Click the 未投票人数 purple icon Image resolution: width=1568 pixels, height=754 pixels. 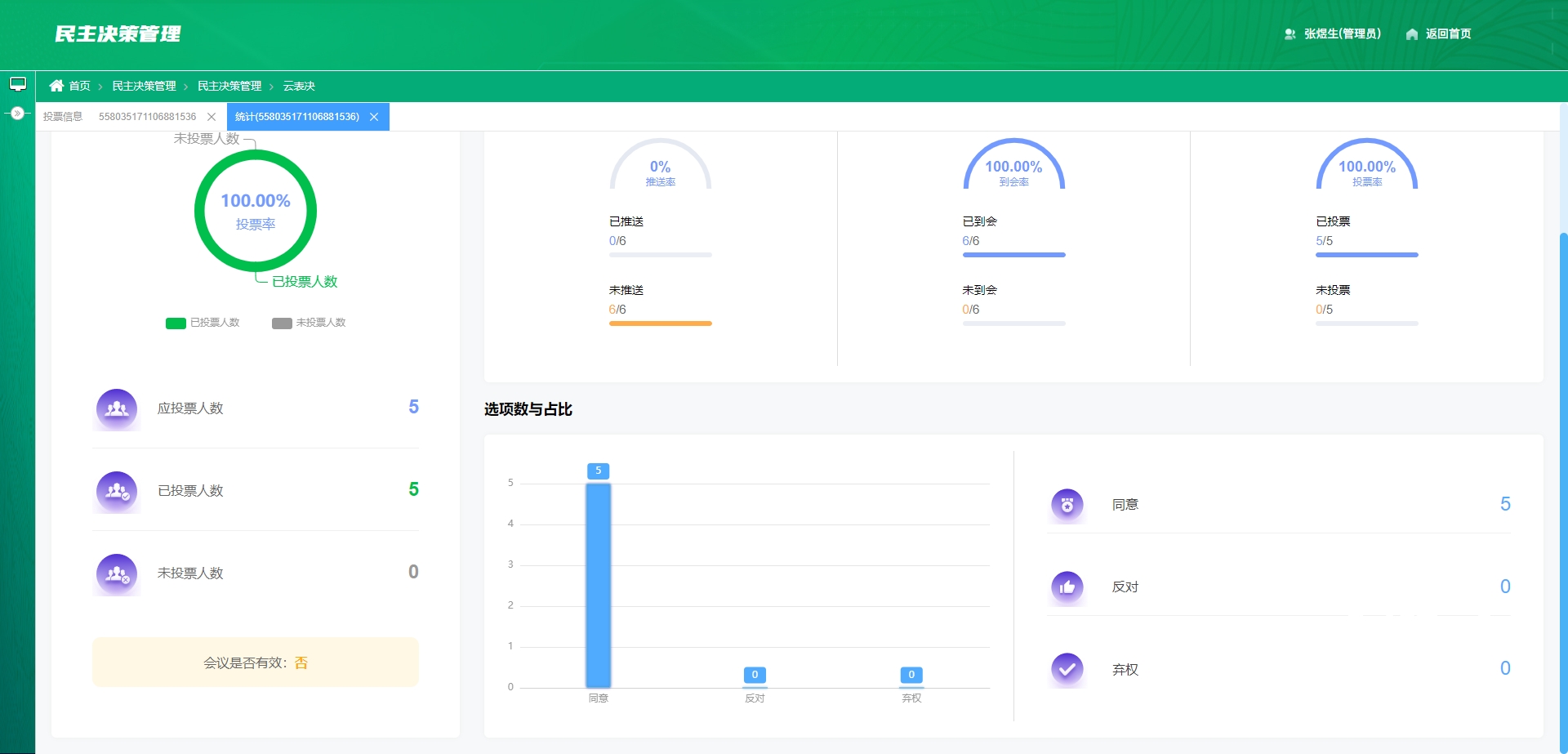[117, 573]
